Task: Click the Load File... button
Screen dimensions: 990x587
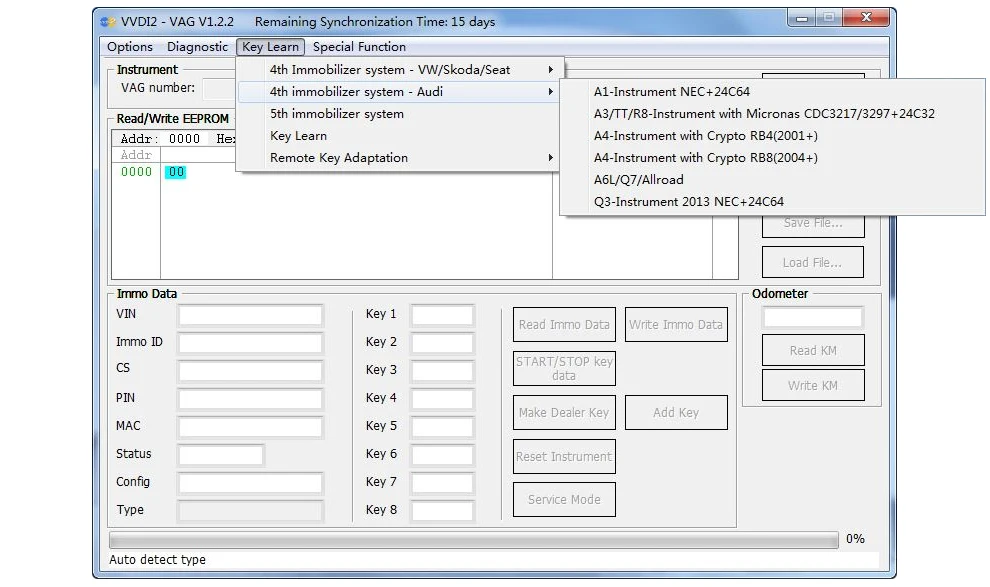Action: pyautogui.click(x=812, y=263)
